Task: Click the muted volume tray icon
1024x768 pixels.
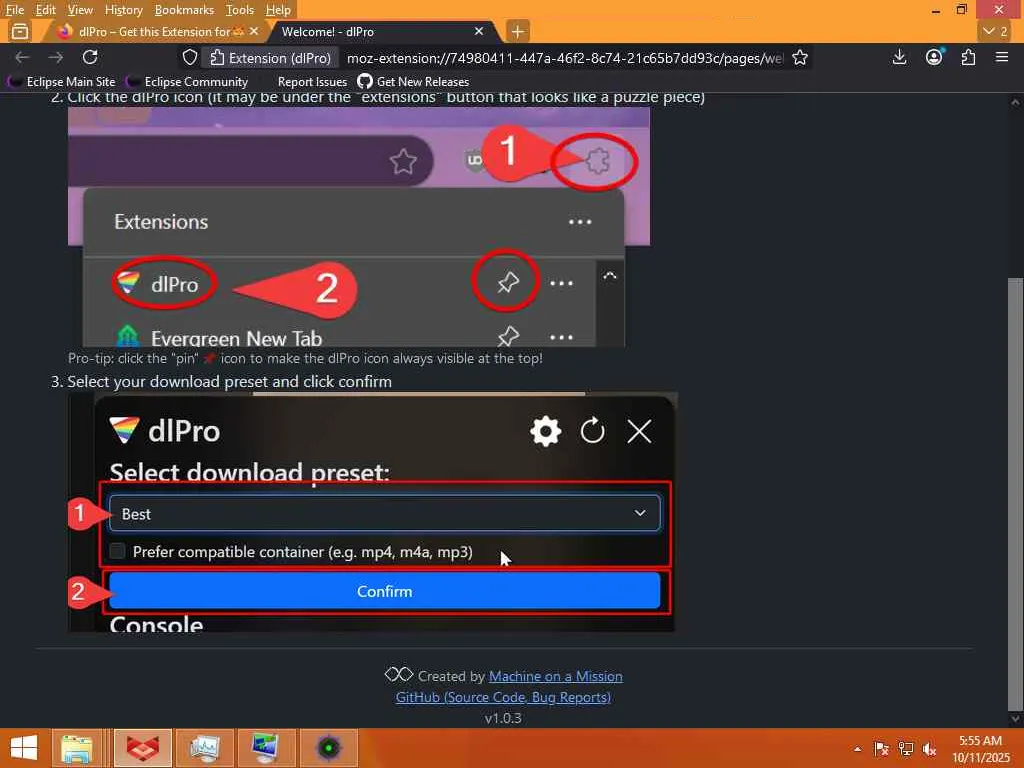Action: 929,749
